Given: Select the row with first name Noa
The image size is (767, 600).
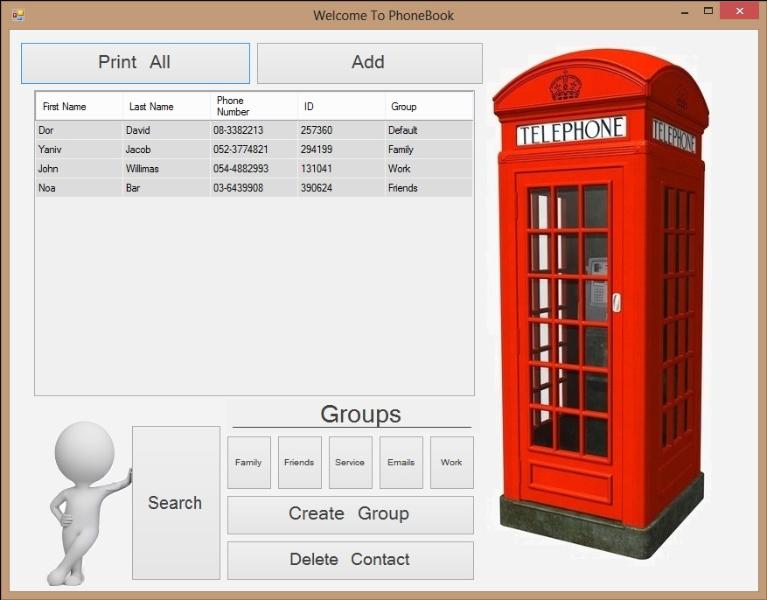Looking at the screenshot, I should (x=254, y=188).
